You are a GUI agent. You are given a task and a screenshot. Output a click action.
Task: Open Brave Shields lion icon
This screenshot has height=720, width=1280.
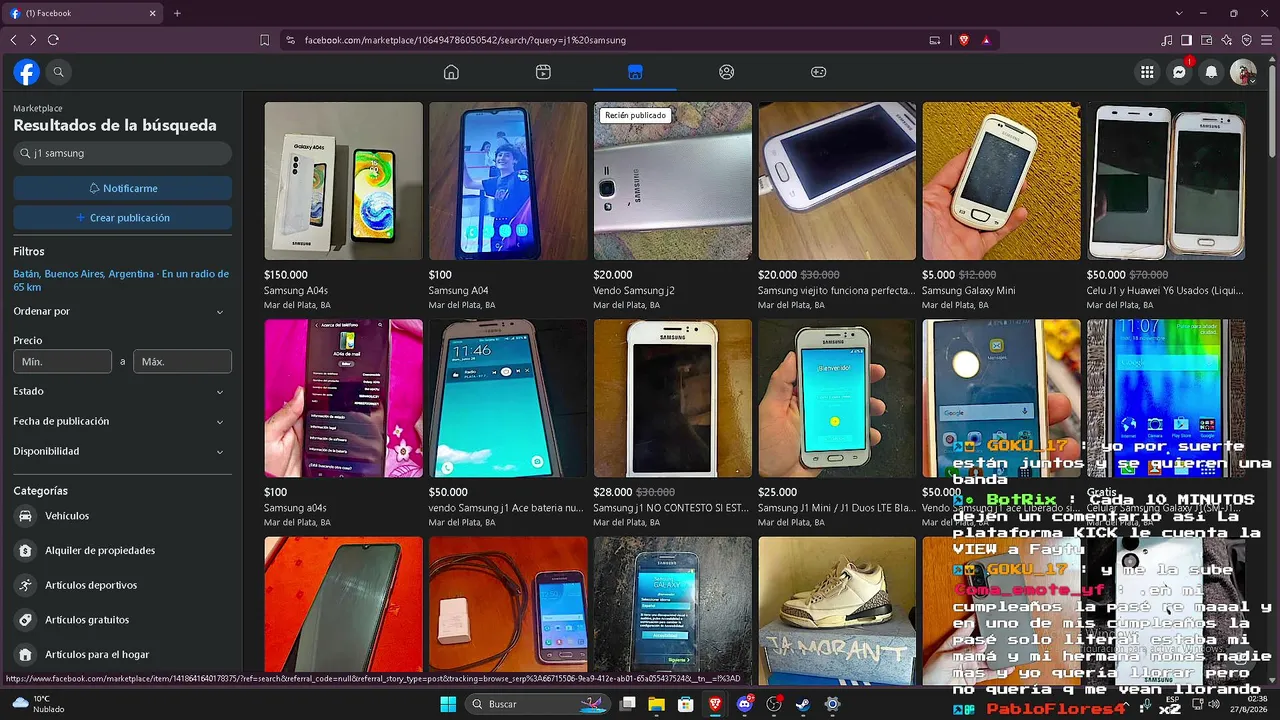(x=964, y=40)
